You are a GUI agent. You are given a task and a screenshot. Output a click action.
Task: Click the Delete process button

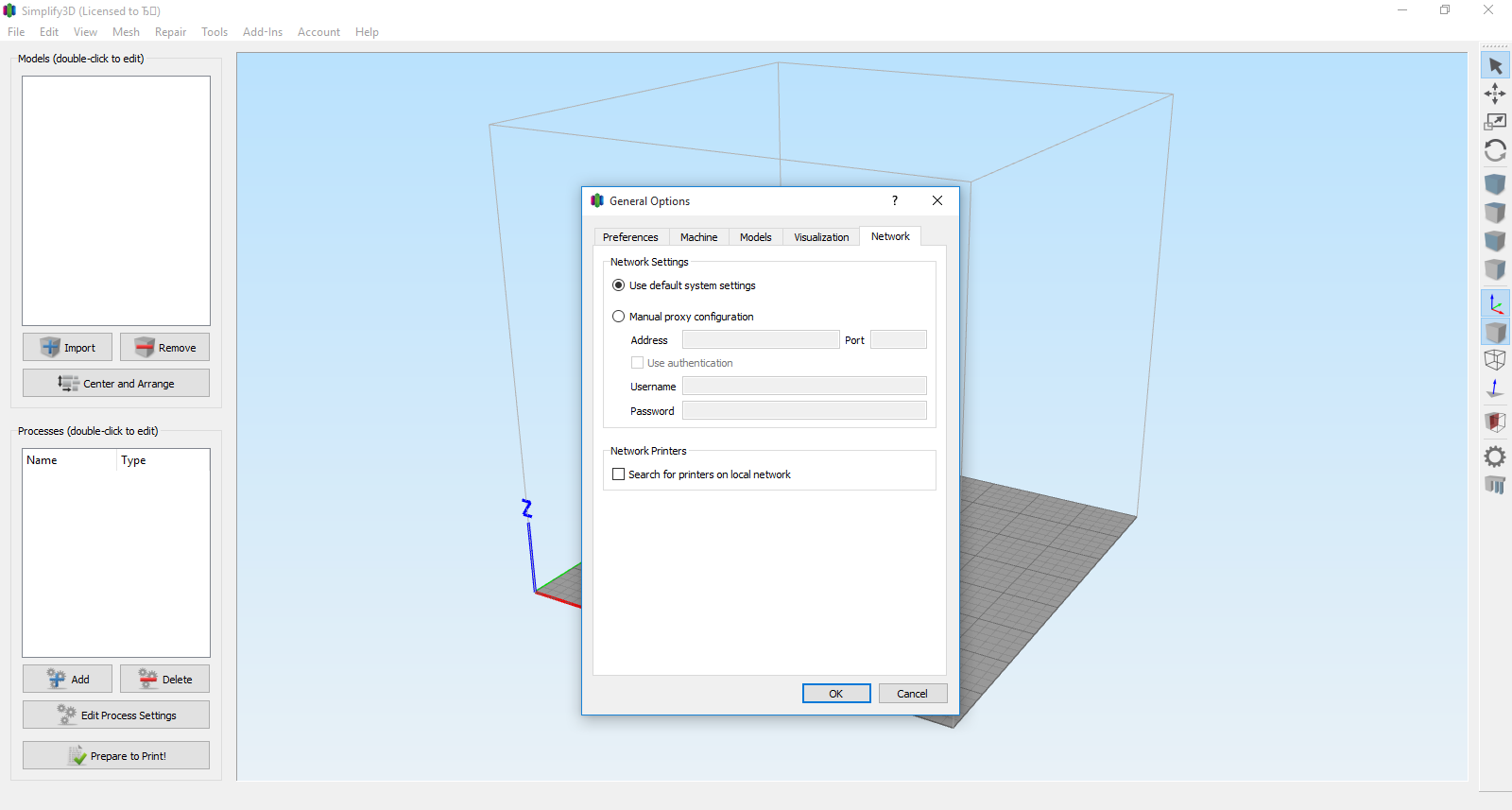pos(164,679)
